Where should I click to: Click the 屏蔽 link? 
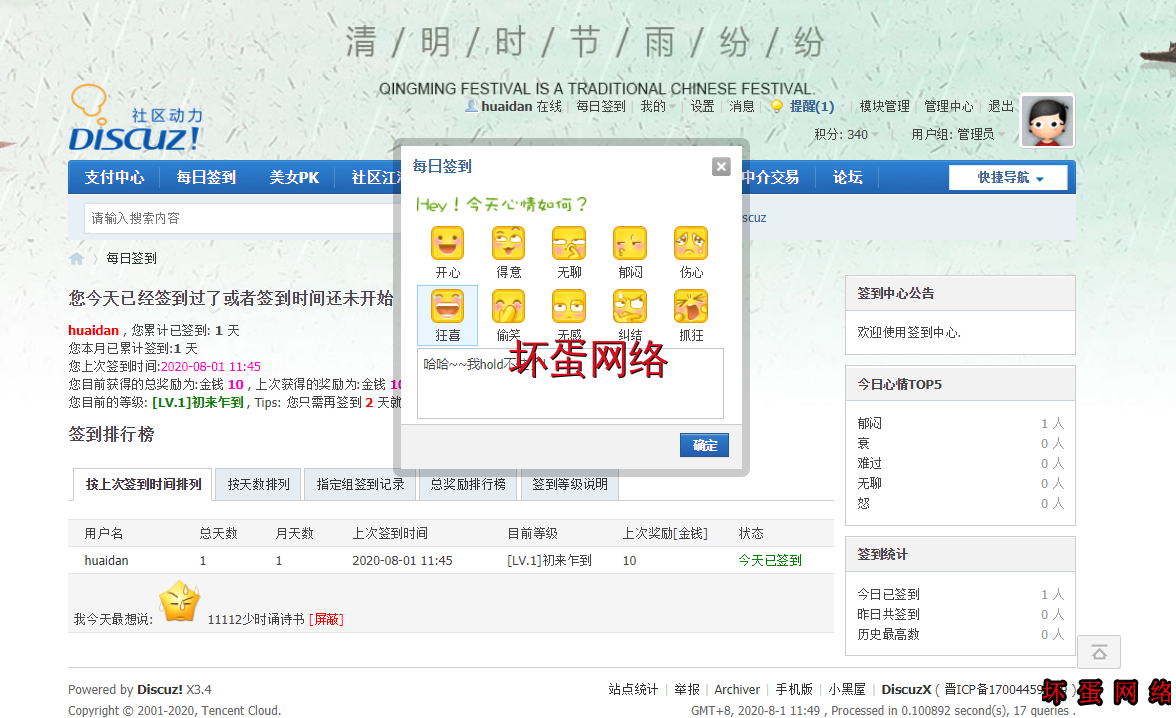click(326, 620)
